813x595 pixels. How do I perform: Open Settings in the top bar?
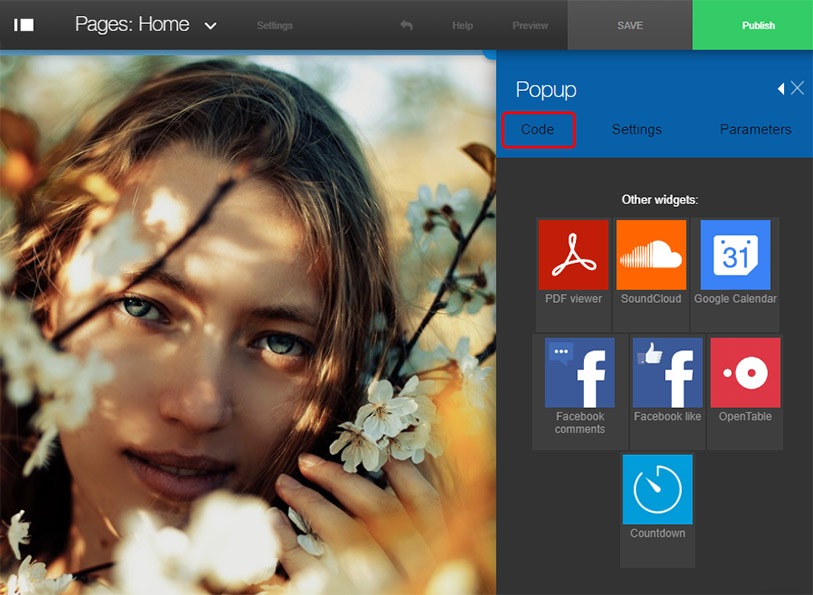click(275, 25)
